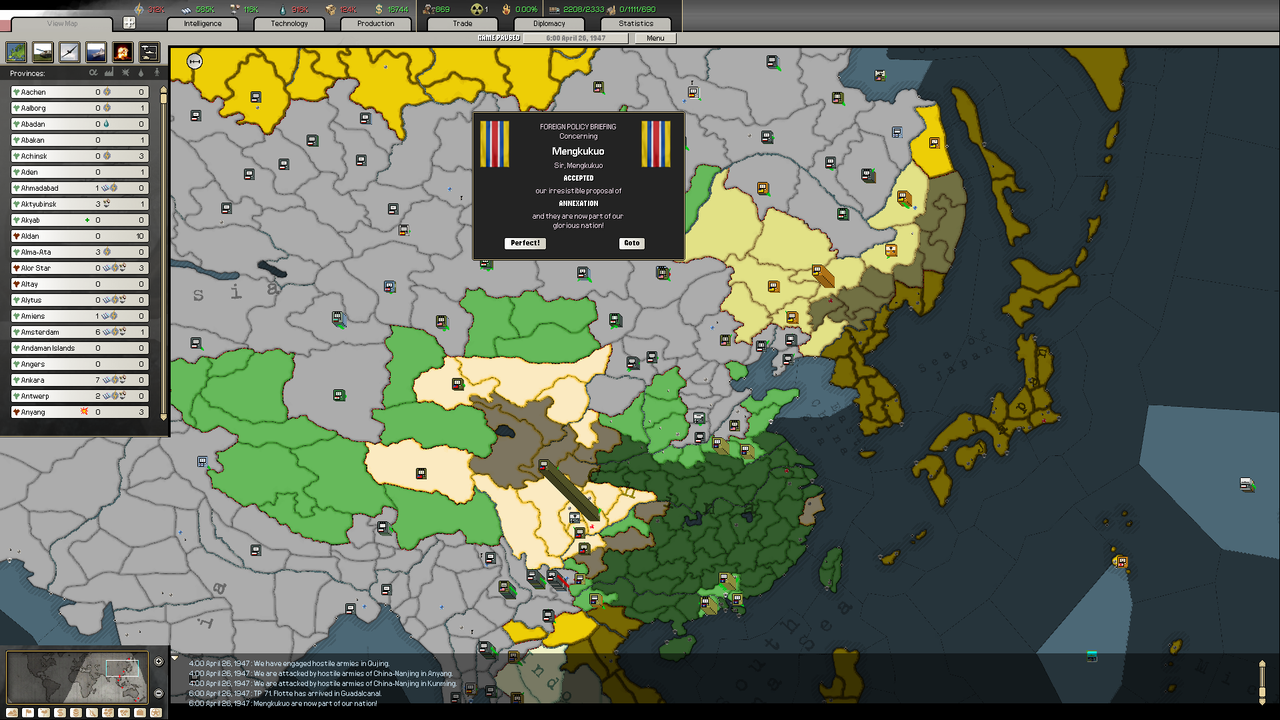Select Aktyubinsk province row
The image size is (1280, 720).
(x=80, y=204)
